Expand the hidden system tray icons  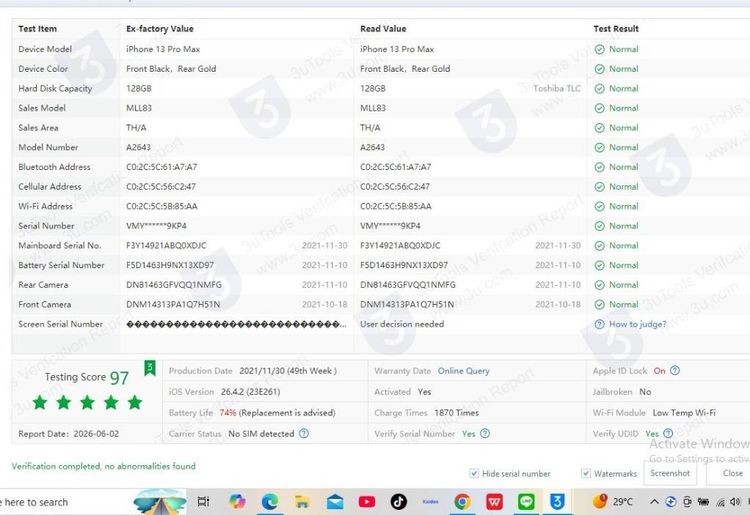[654, 502]
